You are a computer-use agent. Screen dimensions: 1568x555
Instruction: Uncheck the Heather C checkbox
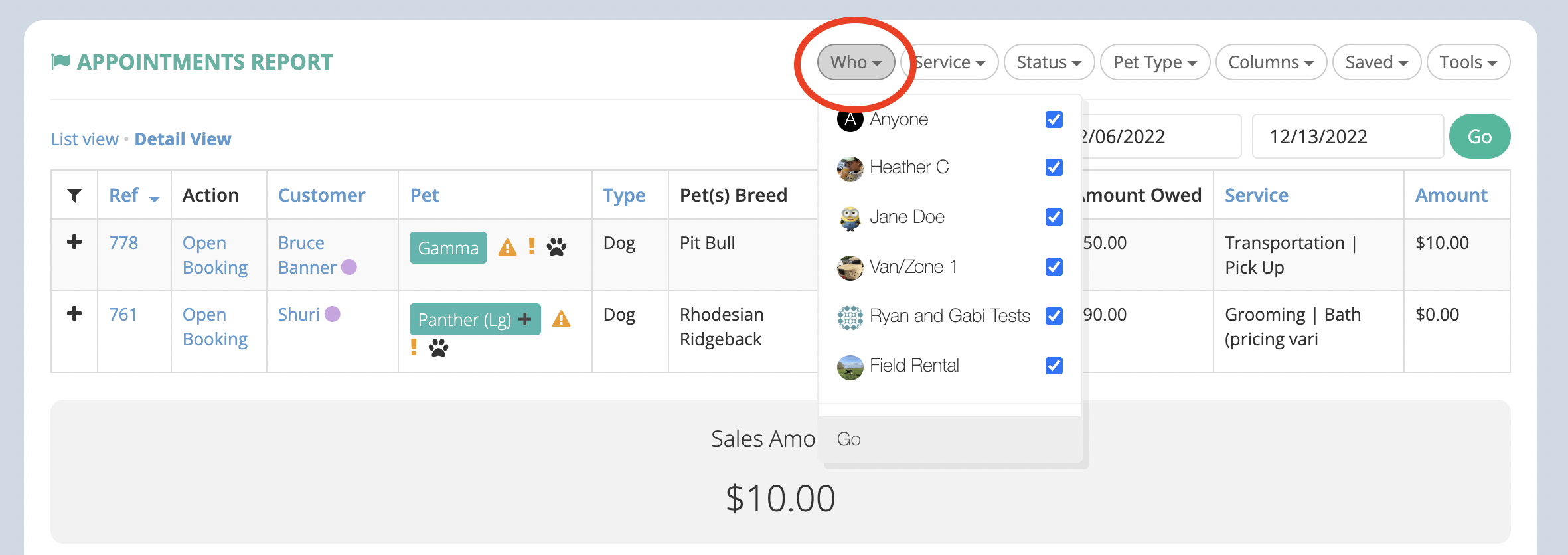click(x=1054, y=167)
